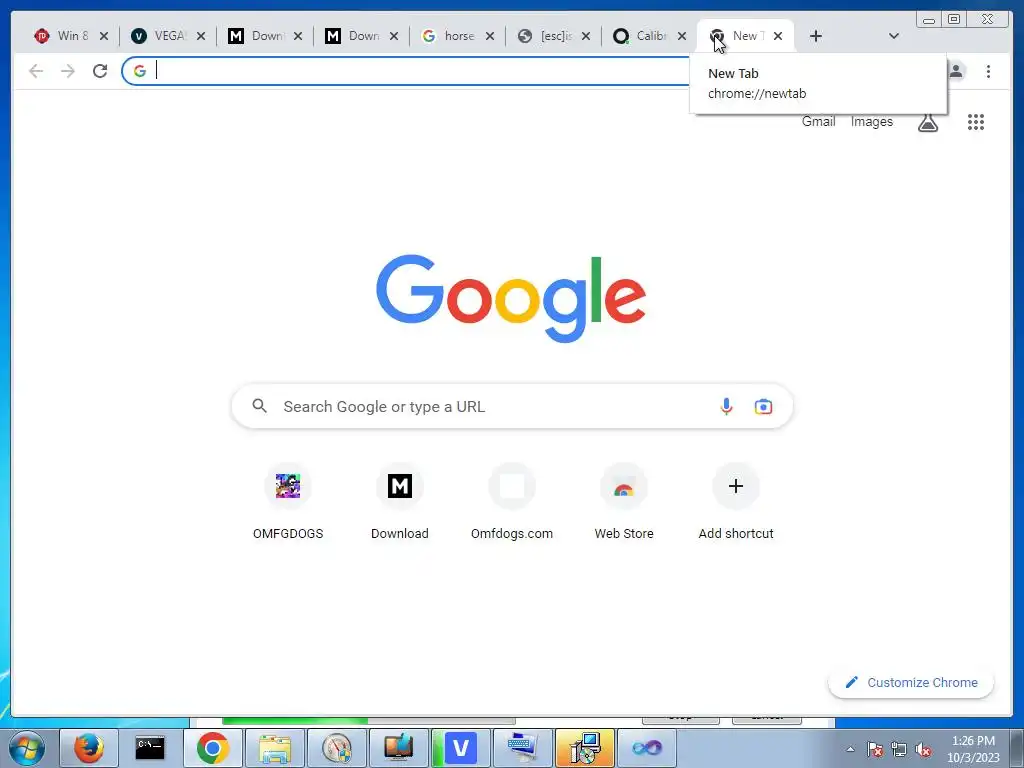The width and height of the screenshot is (1024, 768).
Task: Show hidden system tray icons
Action: tap(850, 749)
